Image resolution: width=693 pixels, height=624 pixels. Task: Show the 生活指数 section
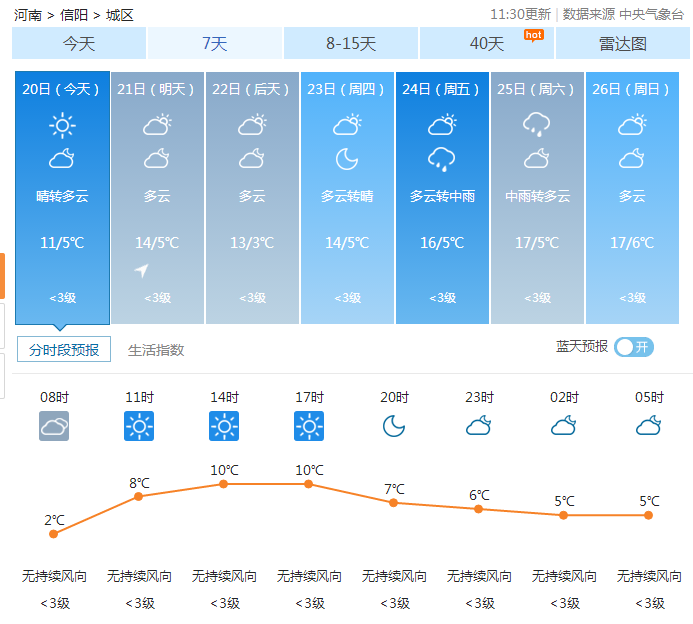coord(156,350)
